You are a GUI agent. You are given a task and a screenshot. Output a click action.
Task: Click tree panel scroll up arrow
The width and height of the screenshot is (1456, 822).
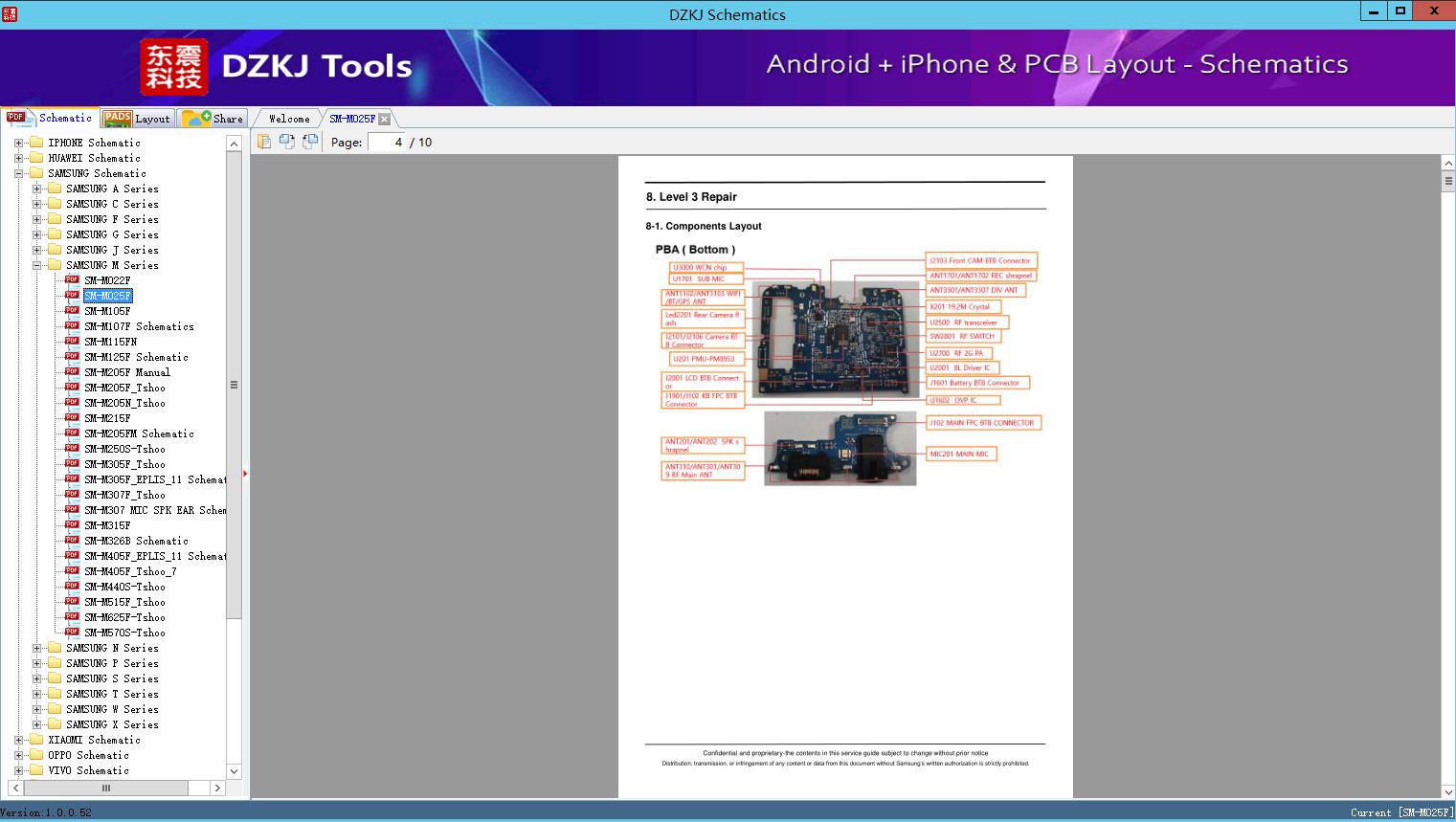tap(234, 144)
